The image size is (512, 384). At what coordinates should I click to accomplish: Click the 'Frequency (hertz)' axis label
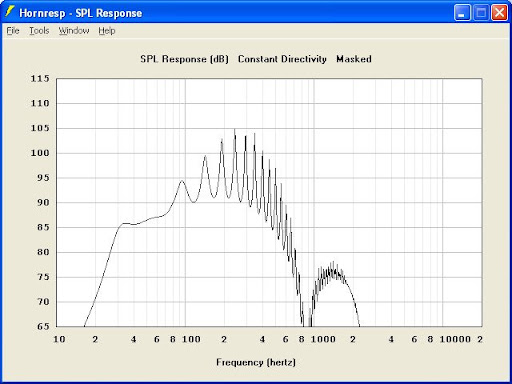point(256,362)
